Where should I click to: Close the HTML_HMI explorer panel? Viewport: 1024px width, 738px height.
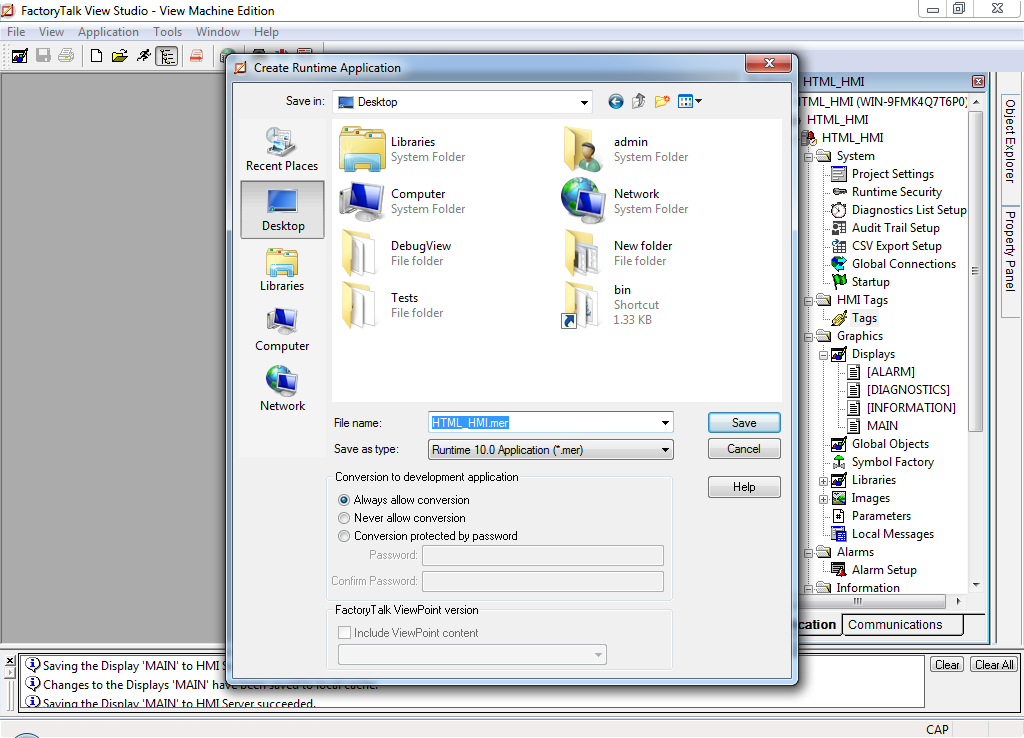978,82
